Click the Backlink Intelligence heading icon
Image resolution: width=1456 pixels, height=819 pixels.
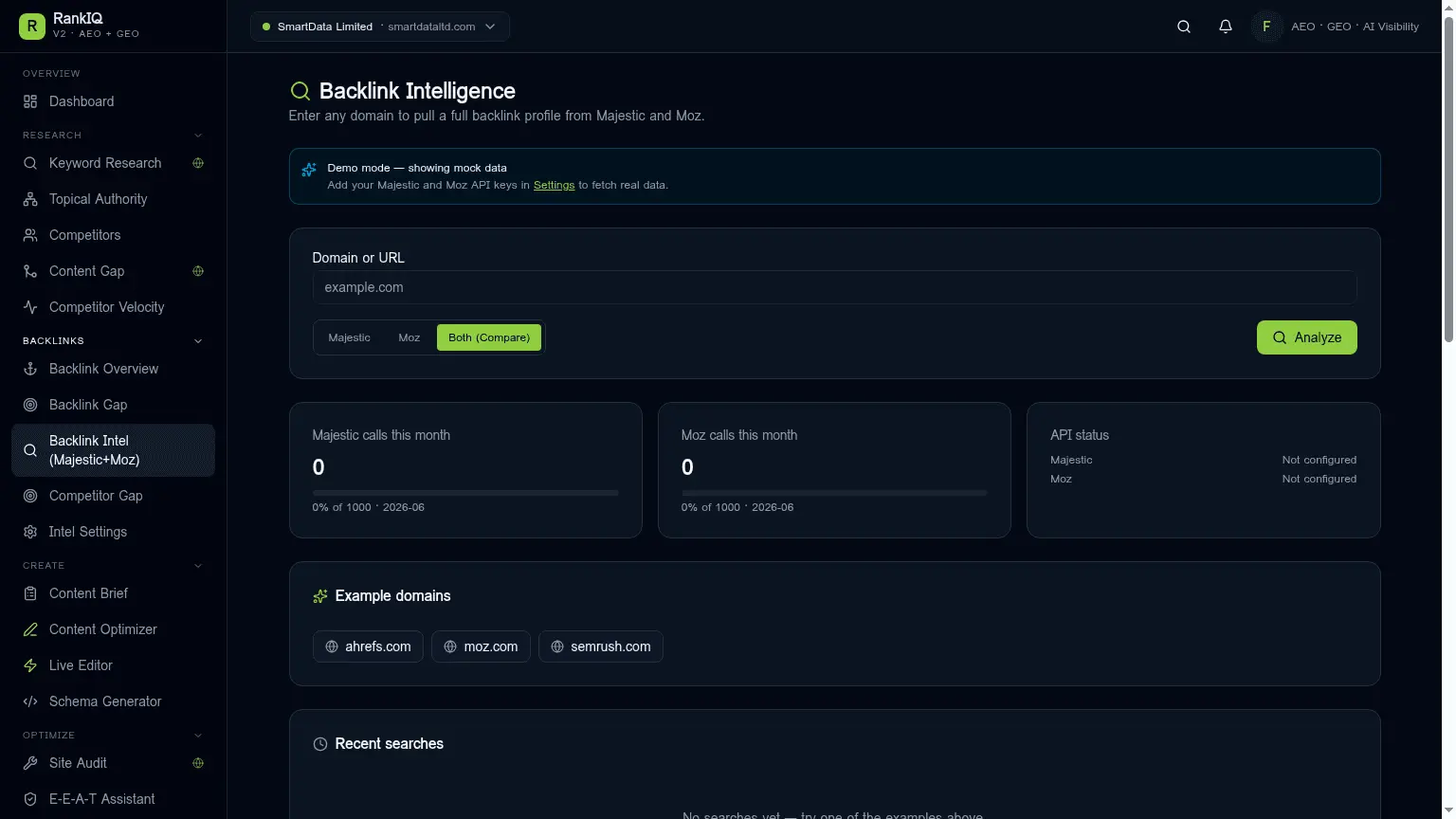(x=300, y=91)
